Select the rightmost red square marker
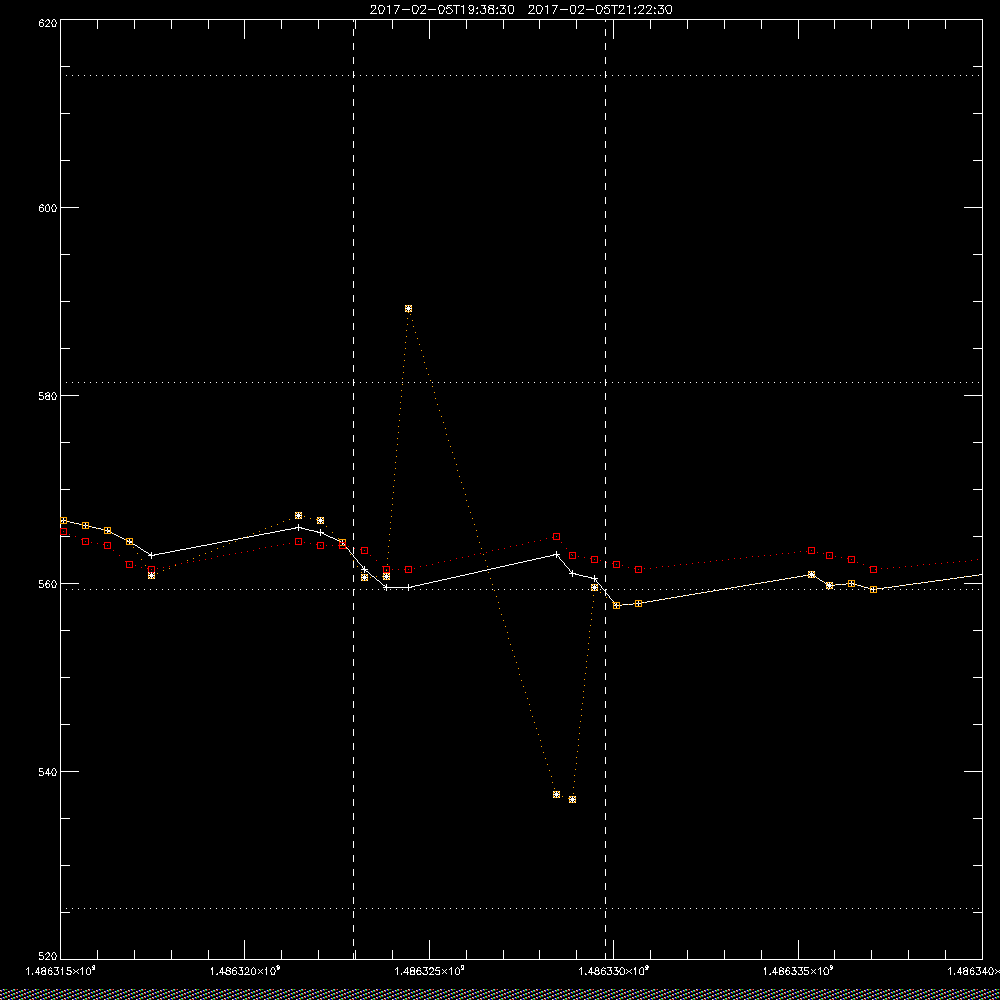Screen dimensions: 1000x1000 pyautogui.click(x=873, y=569)
